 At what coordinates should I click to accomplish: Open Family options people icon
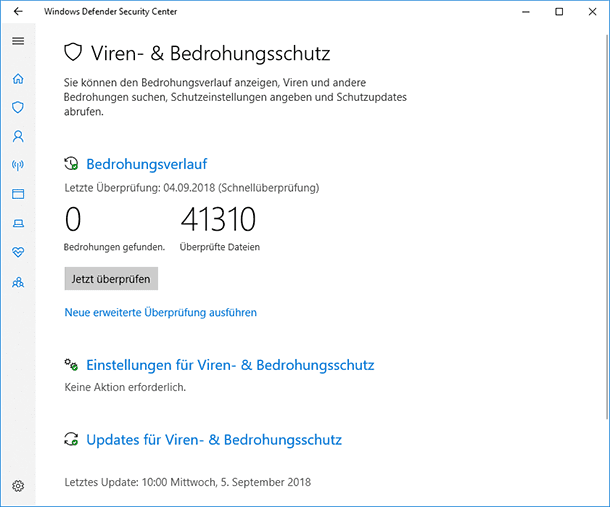tap(18, 282)
